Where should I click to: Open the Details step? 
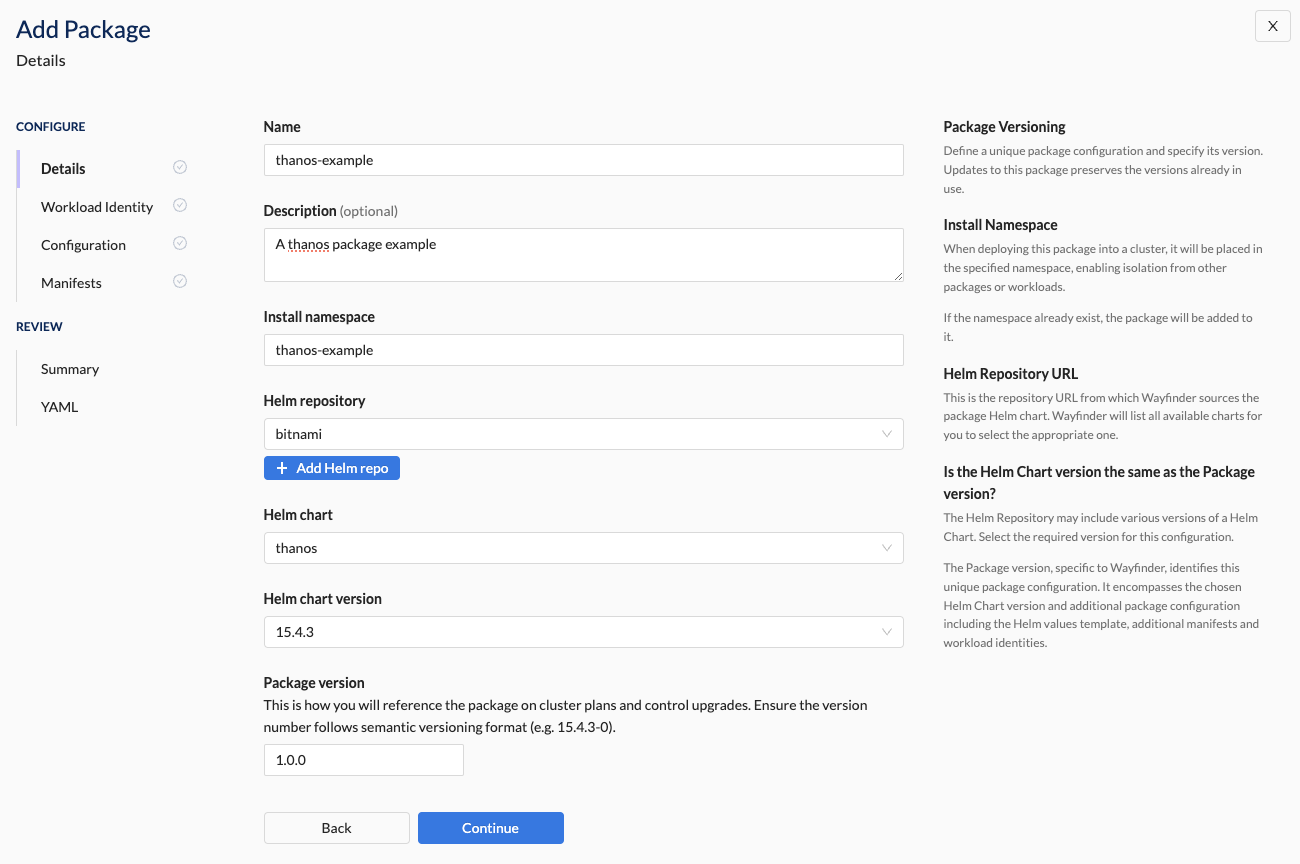coord(63,169)
